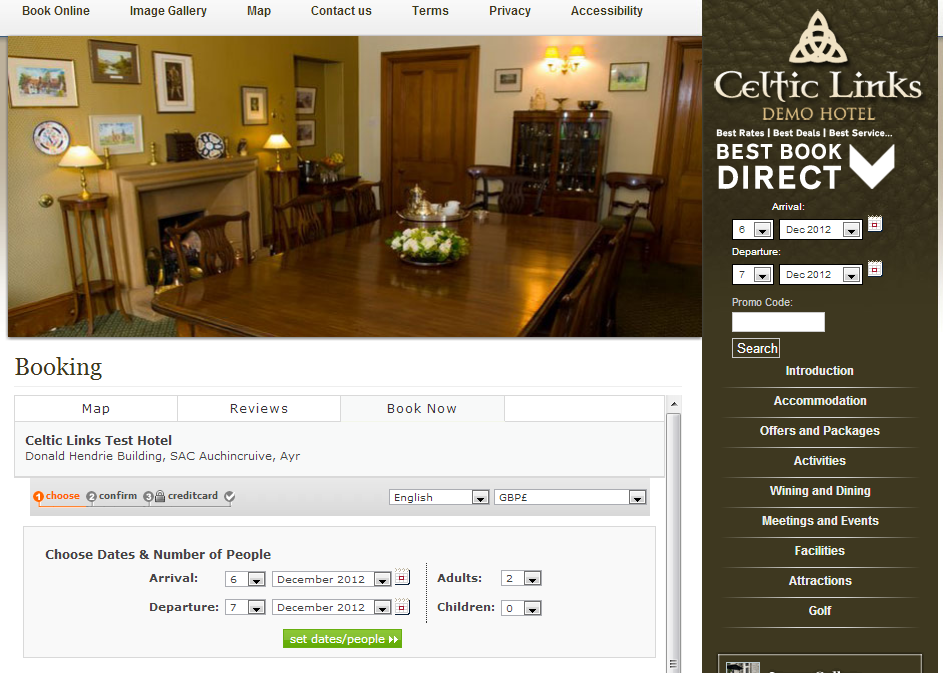
Task: Open sidebar Arrival calendar icon
Action: click(874, 224)
